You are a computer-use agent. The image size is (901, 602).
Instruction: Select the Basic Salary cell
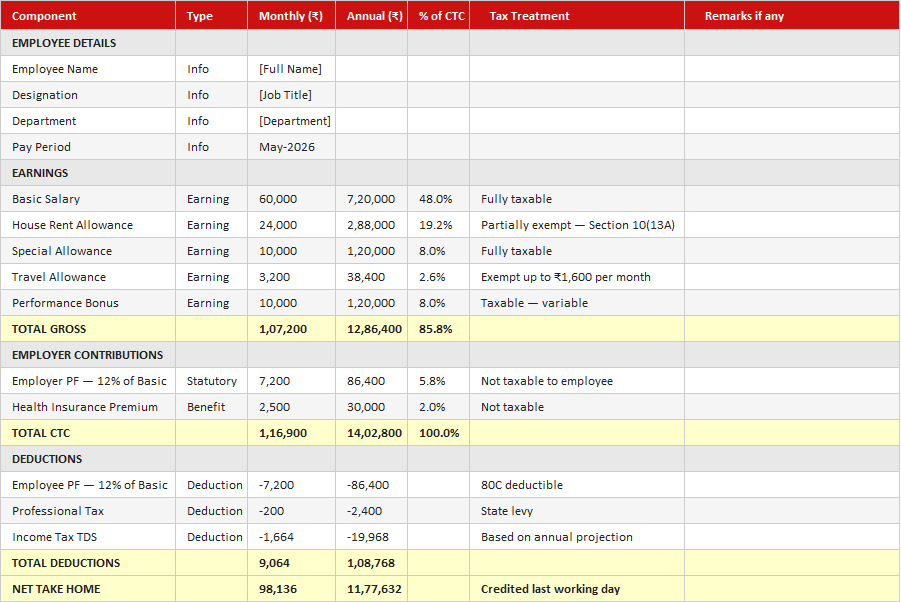point(88,199)
